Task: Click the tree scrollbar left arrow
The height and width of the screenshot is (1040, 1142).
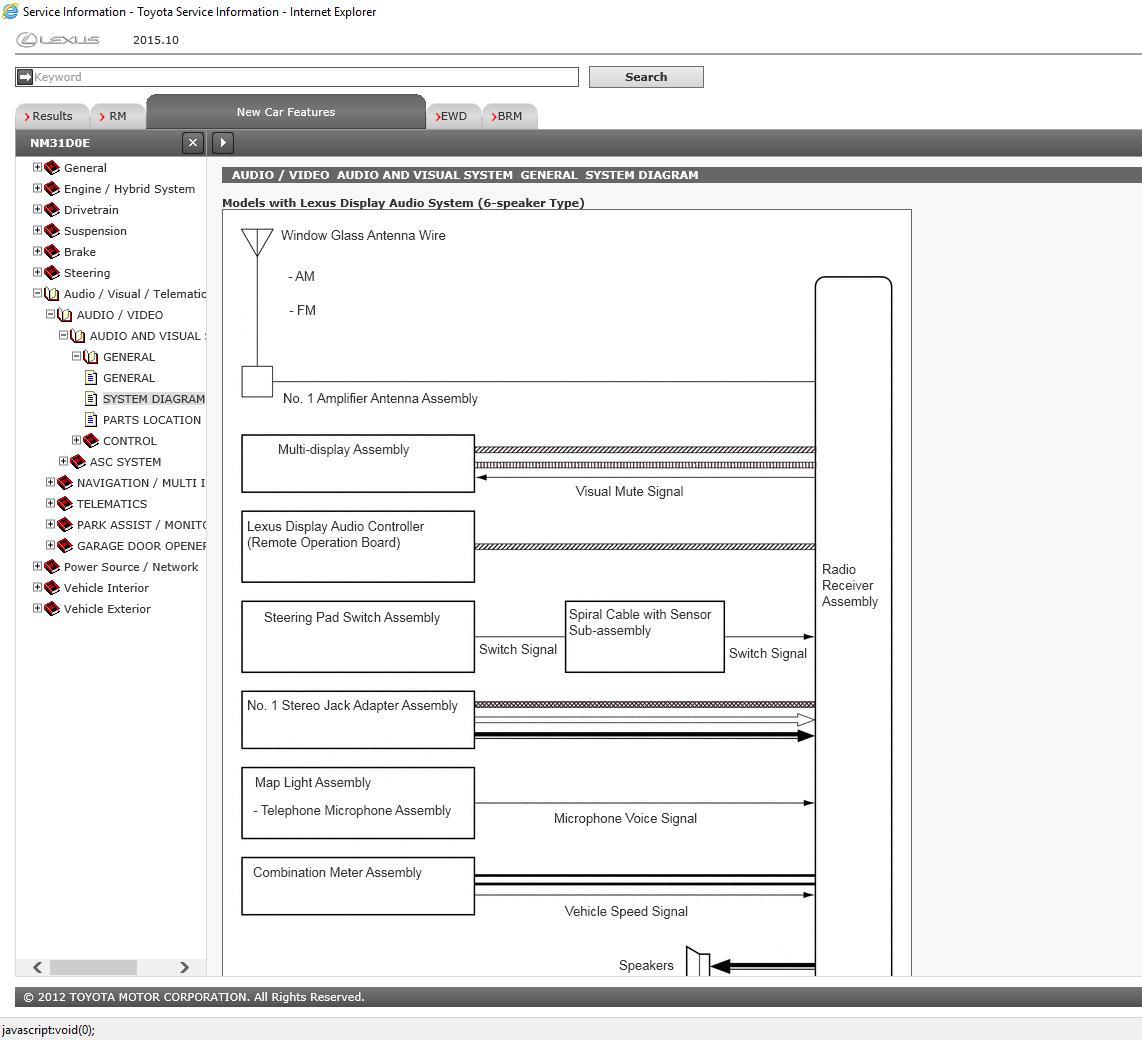Action: (38, 967)
